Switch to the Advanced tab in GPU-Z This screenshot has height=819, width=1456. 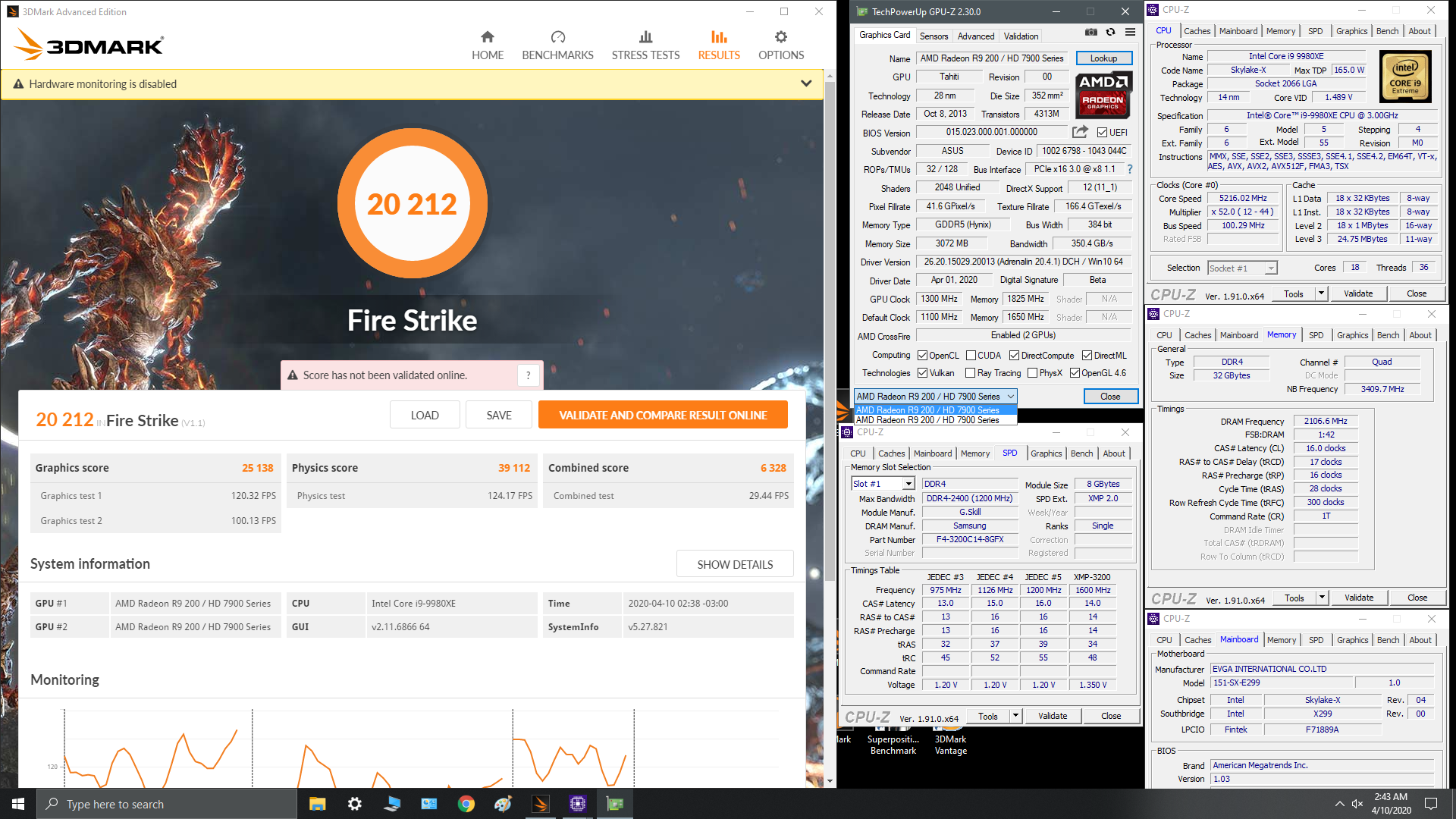coord(975,36)
